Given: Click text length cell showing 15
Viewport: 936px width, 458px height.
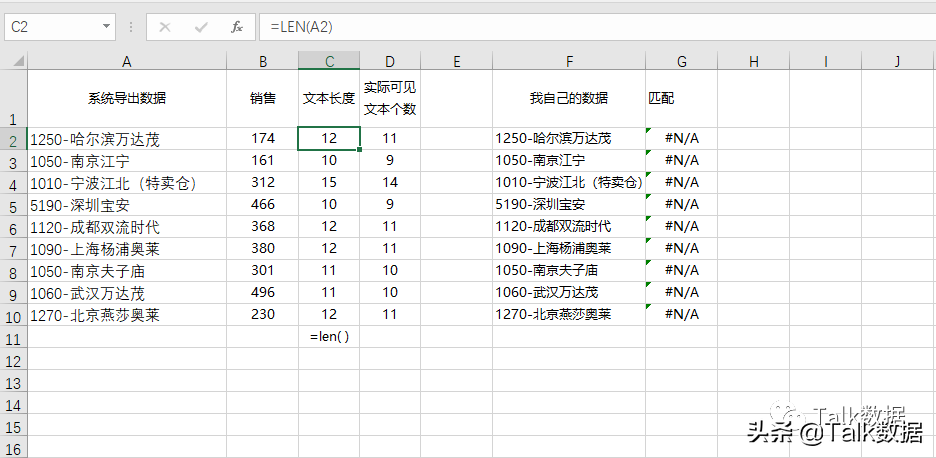Looking at the screenshot, I should pyautogui.click(x=330, y=183).
